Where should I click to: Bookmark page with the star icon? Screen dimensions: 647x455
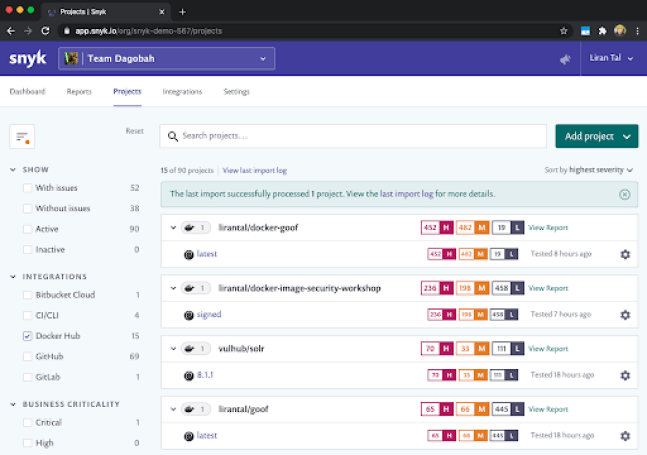(563, 31)
